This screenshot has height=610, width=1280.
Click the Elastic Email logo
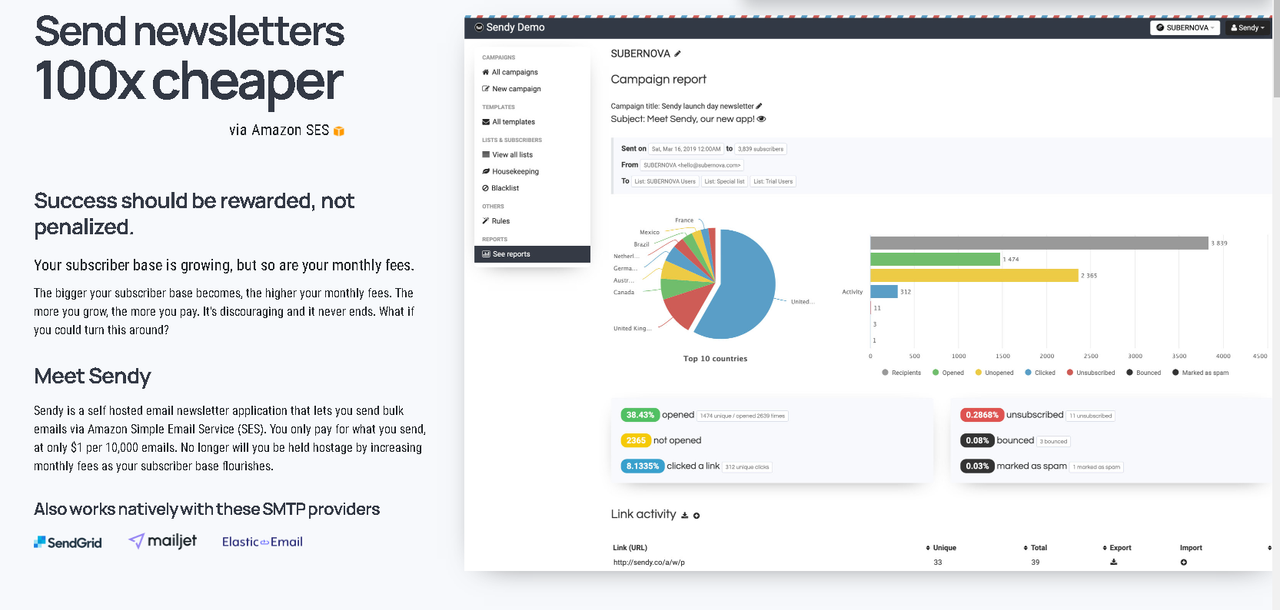pyautogui.click(x=263, y=542)
